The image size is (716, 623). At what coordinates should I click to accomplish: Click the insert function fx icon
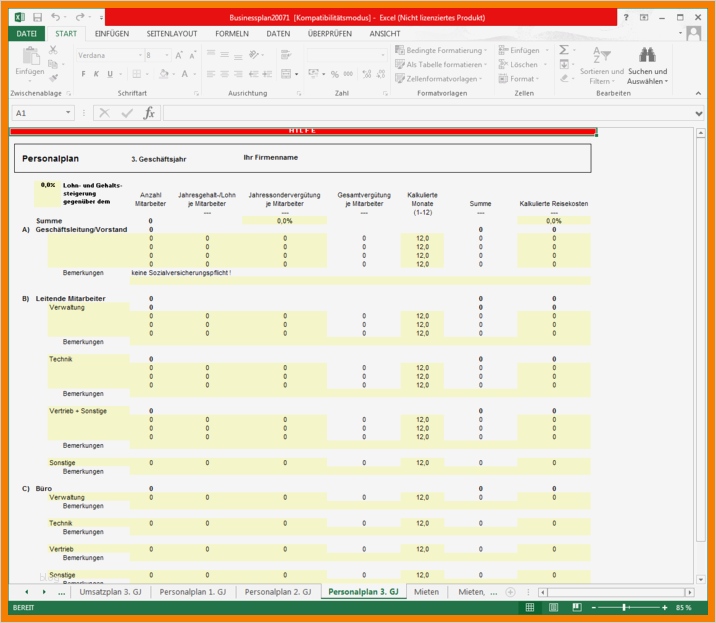click(149, 113)
